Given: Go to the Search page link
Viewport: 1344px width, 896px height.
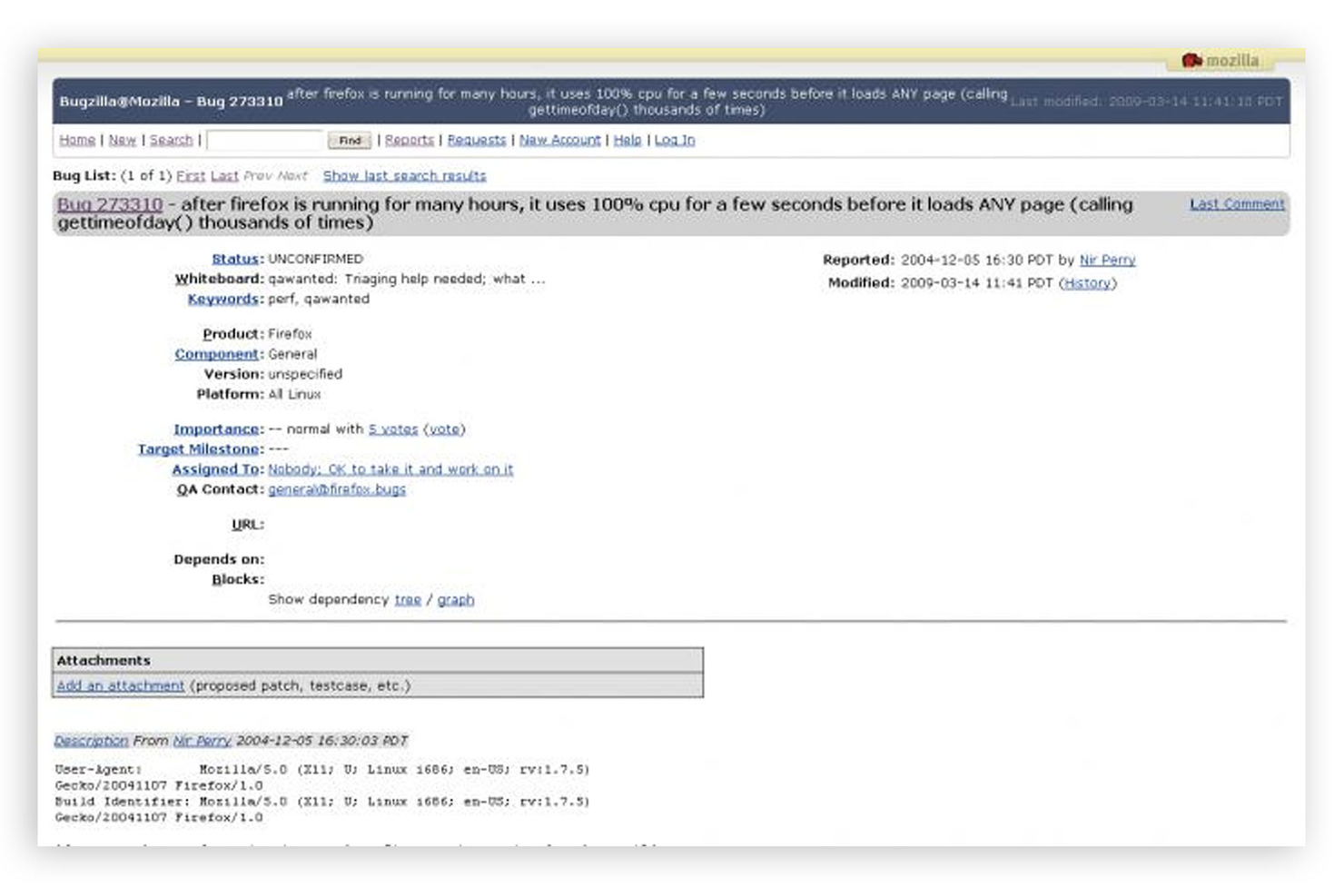Looking at the screenshot, I should click(x=171, y=140).
